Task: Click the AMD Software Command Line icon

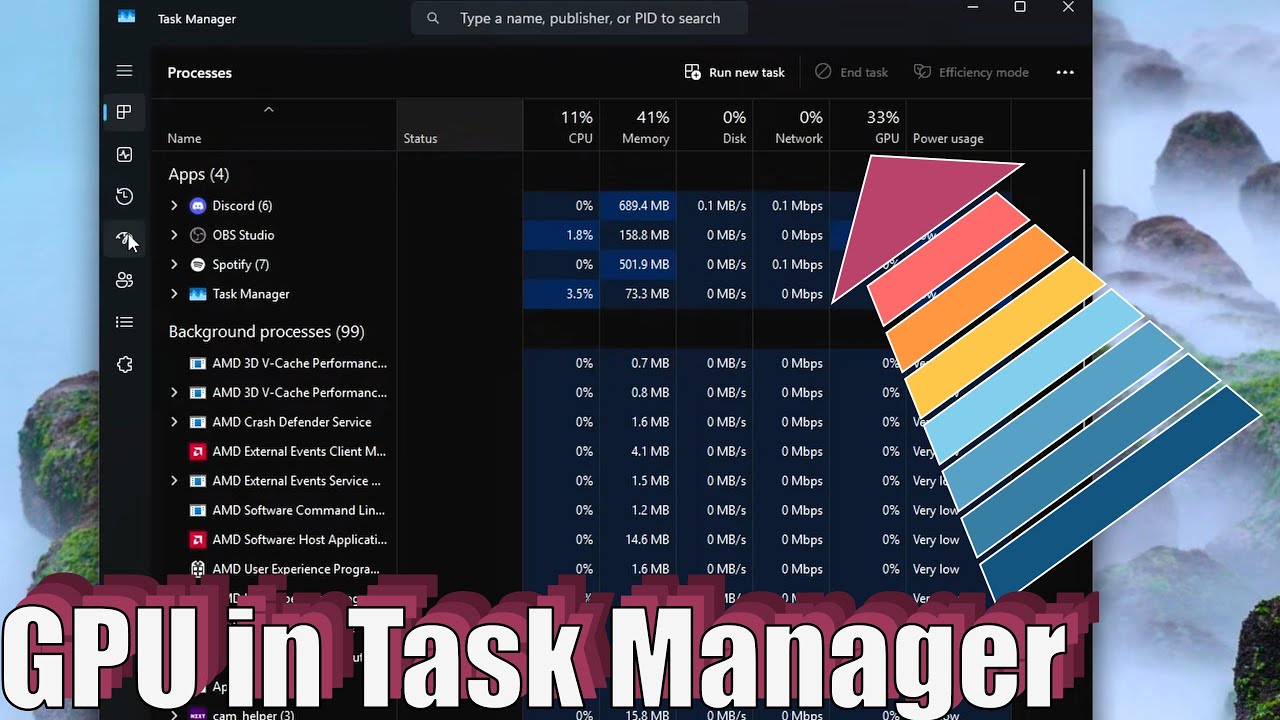Action: (198, 510)
